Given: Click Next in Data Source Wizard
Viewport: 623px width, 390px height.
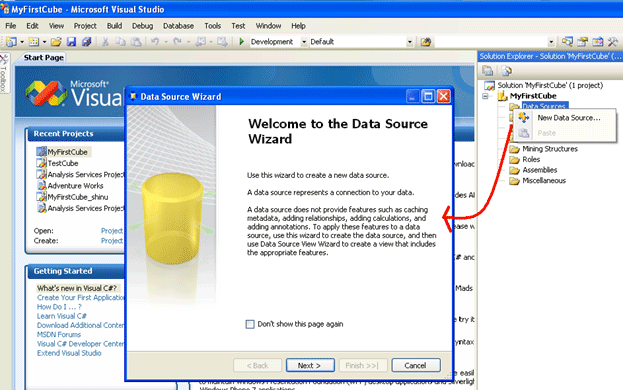Looking at the screenshot, I should point(310,365).
